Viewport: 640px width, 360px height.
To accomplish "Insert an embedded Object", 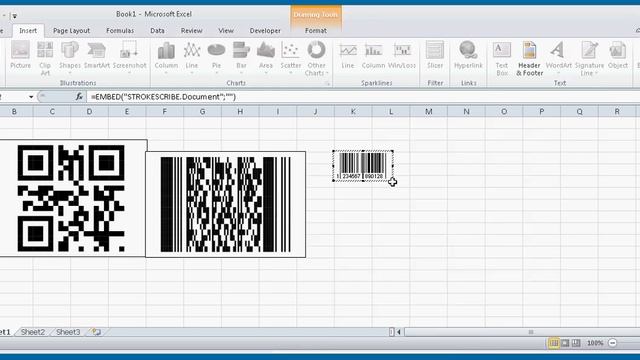I will 618,55.
